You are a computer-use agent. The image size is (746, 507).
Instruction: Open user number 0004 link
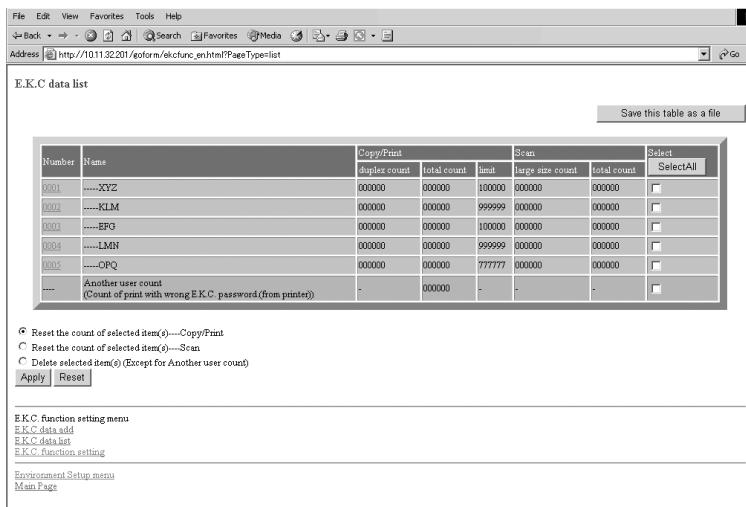pyautogui.click(x=51, y=245)
